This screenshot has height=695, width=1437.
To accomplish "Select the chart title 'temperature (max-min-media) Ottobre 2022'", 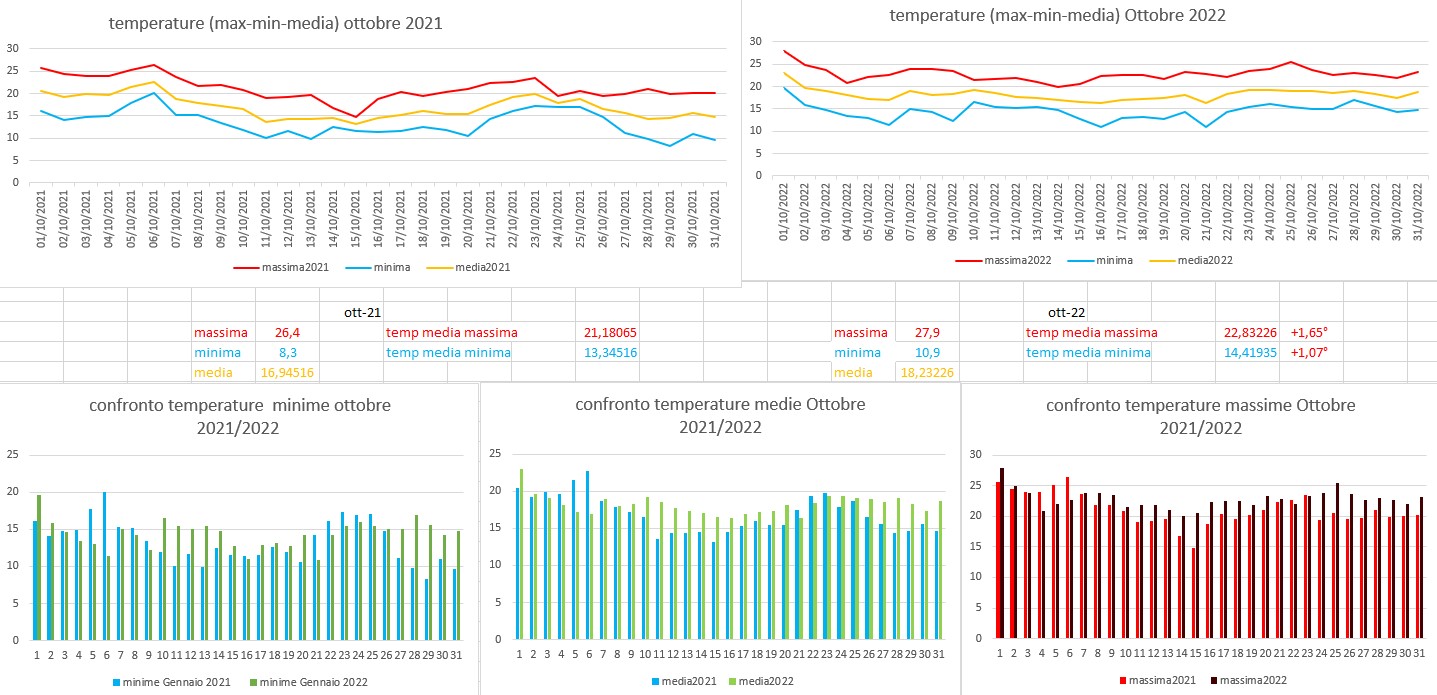I will click(1057, 15).
